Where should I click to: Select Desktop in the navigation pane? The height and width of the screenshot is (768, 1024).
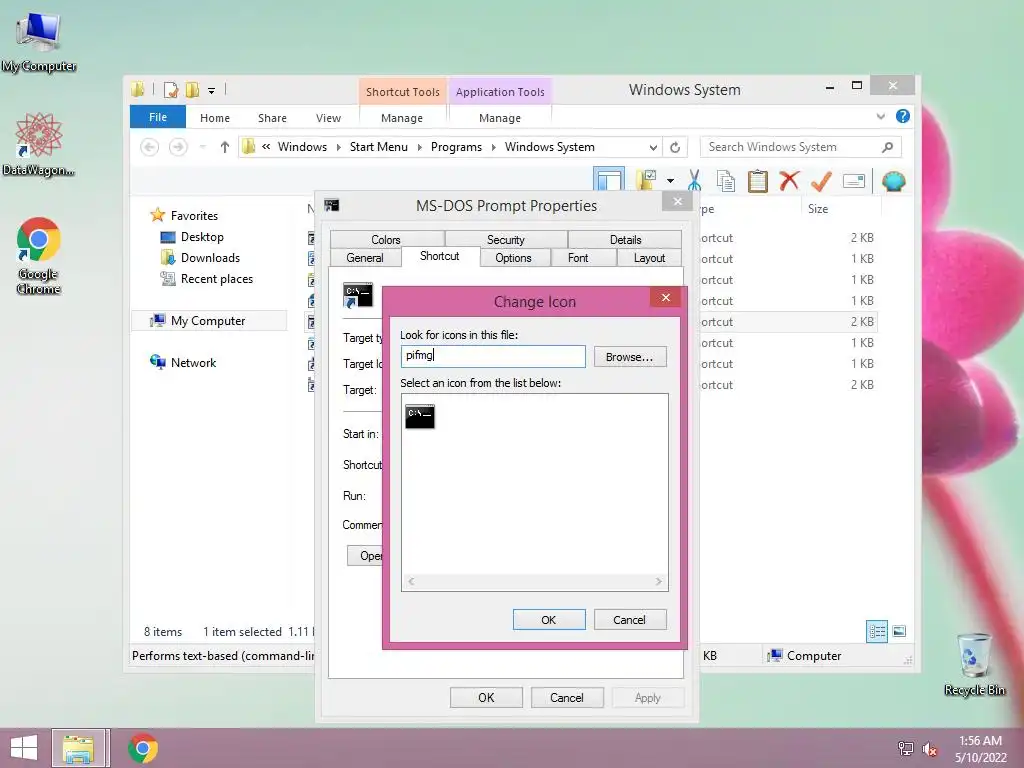click(x=202, y=236)
